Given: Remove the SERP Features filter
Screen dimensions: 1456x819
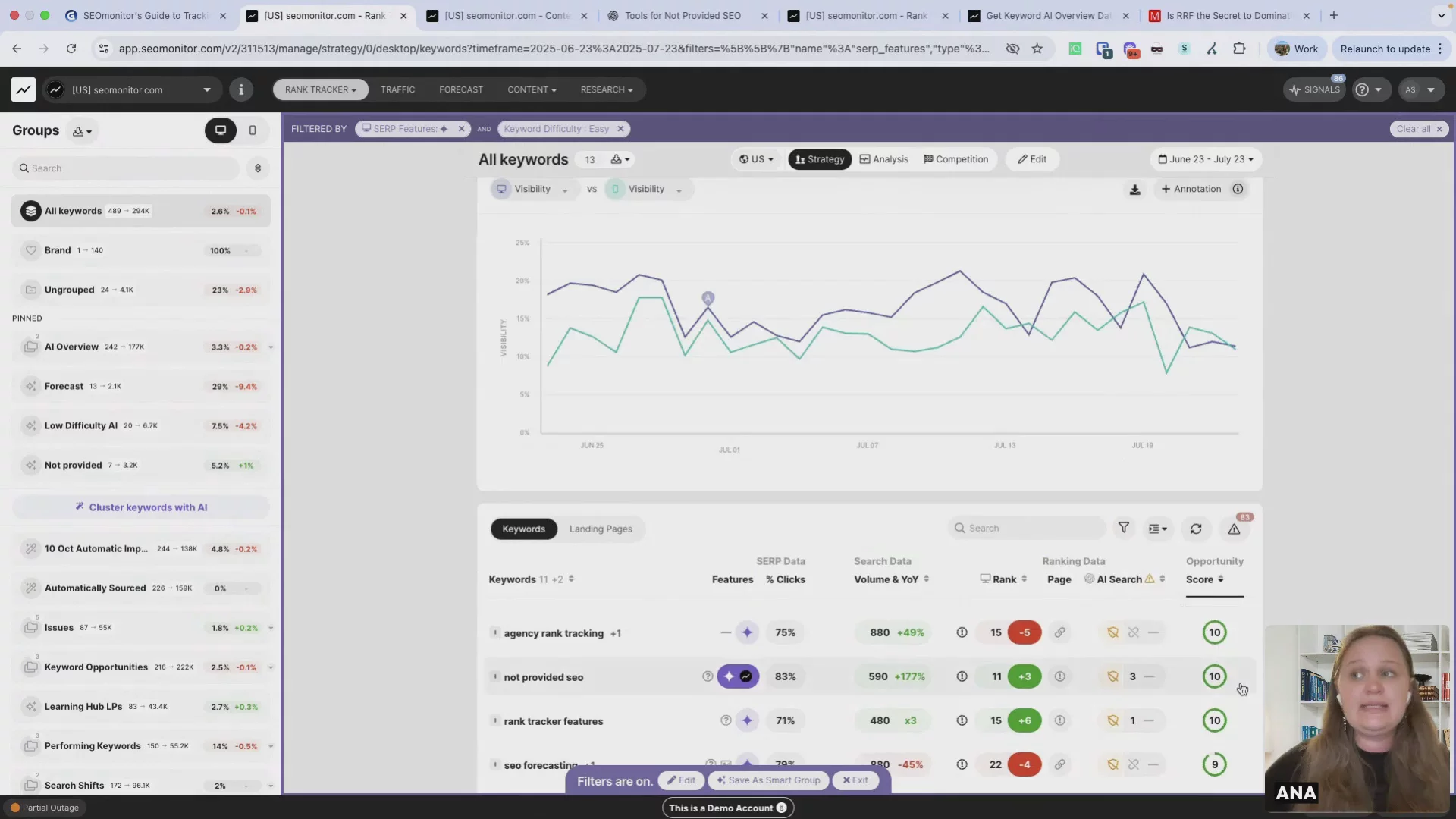Looking at the screenshot, I should coord(461,129).
